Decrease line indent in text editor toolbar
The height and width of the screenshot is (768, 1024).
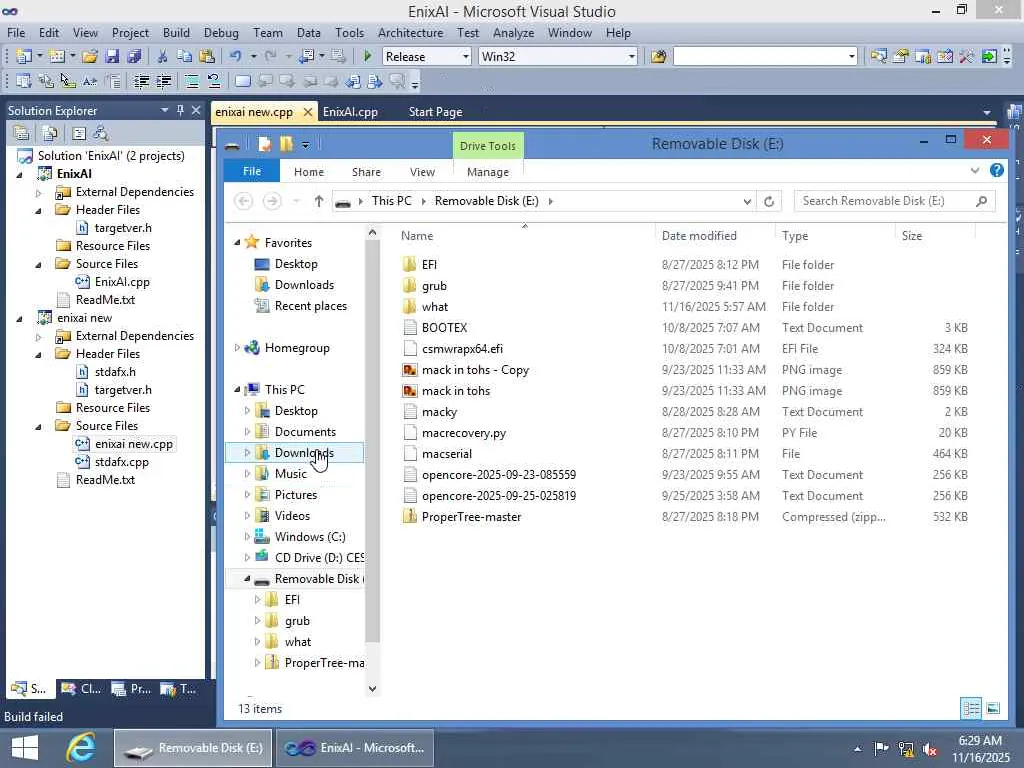(141, 82)
